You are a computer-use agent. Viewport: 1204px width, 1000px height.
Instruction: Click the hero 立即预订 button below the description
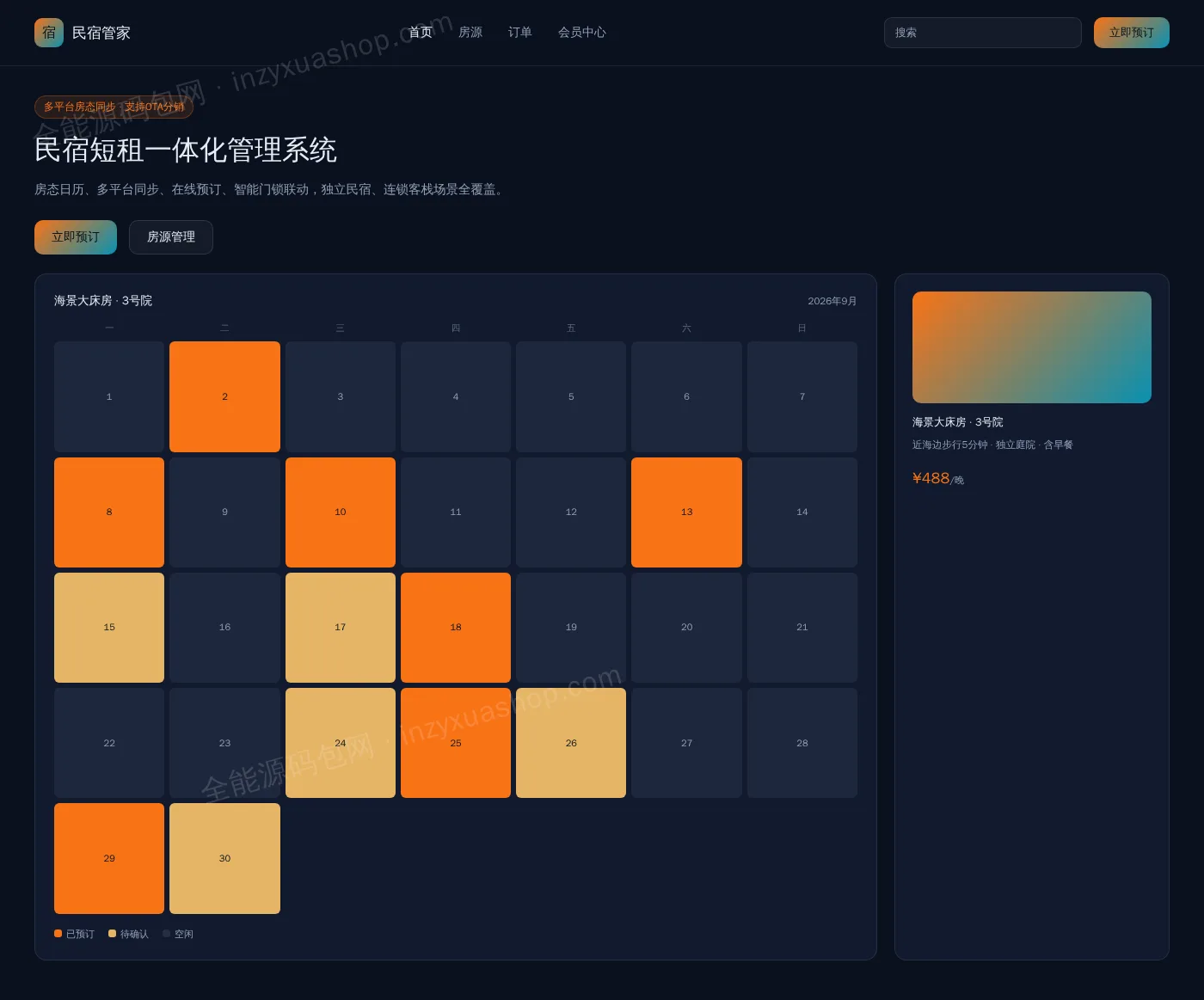click(x=76, y=237)
